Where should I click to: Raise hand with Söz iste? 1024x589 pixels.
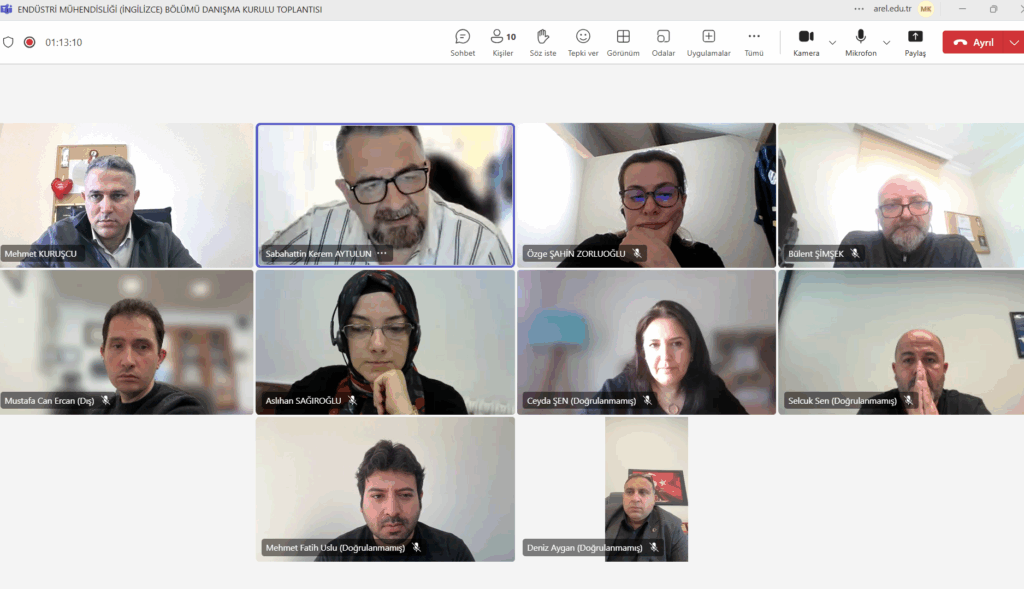click(x=543, y=42)
